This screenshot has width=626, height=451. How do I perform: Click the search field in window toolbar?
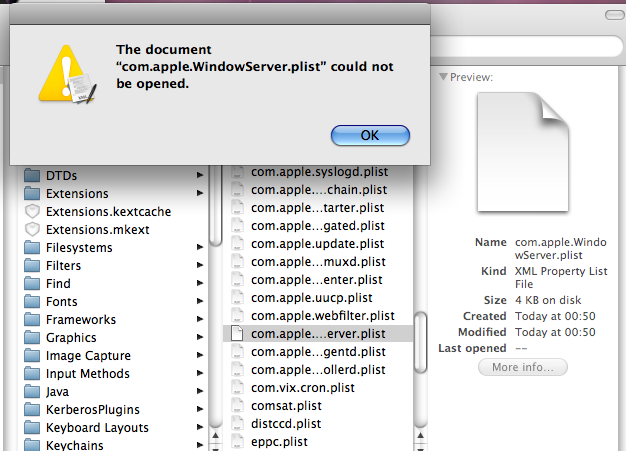point(526,46)
